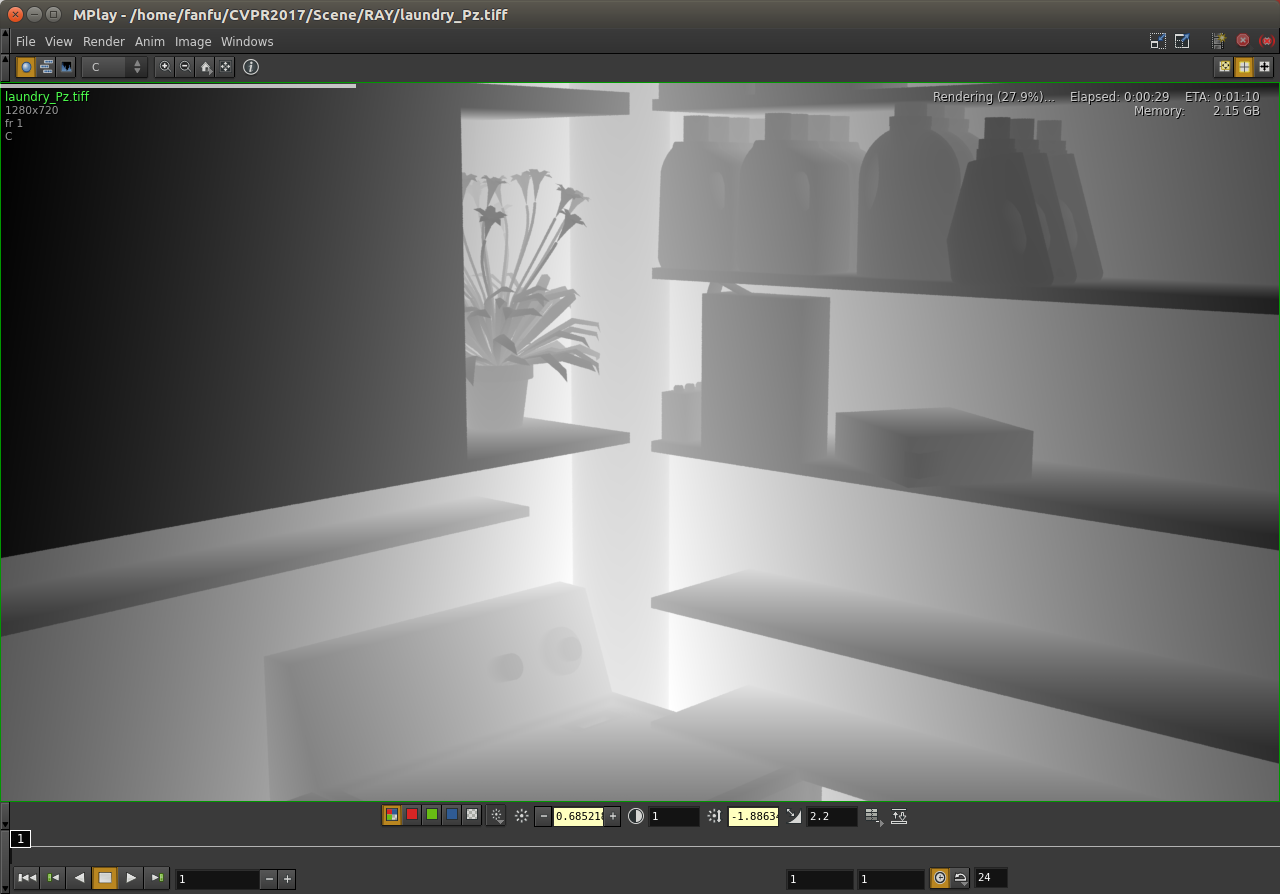Click the red stop render icon
The image size is (1280, 894).
point(1243,41)
